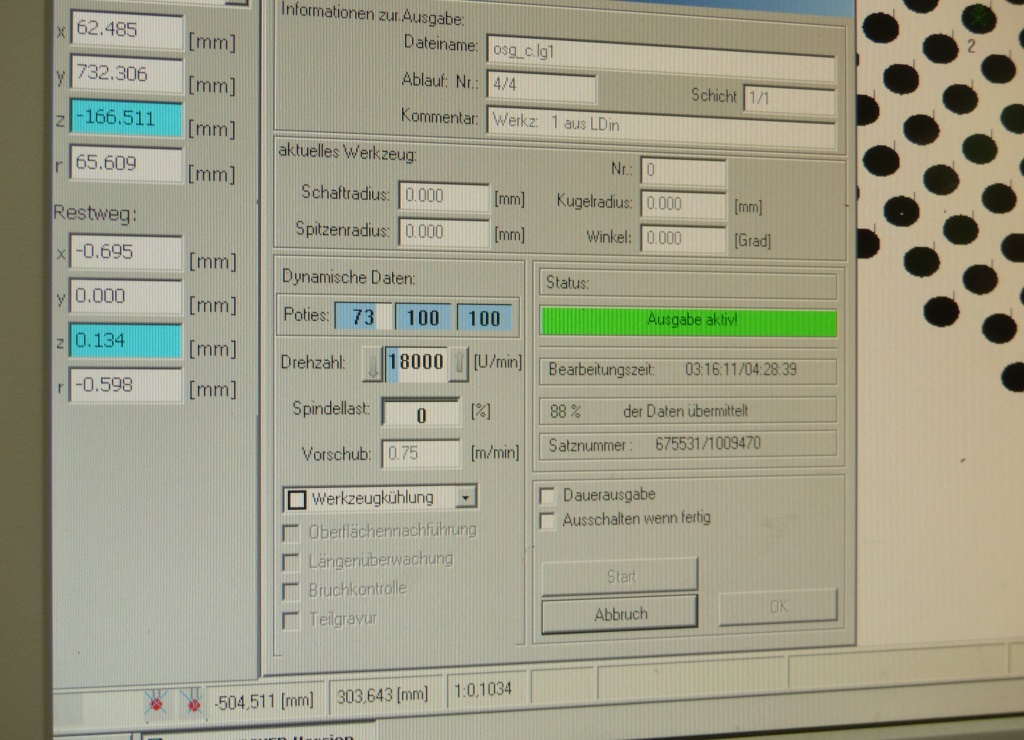1024x740 pixels.
Task: Select the highlighted z position field -166.511
Action: click(x=126, y=119)
